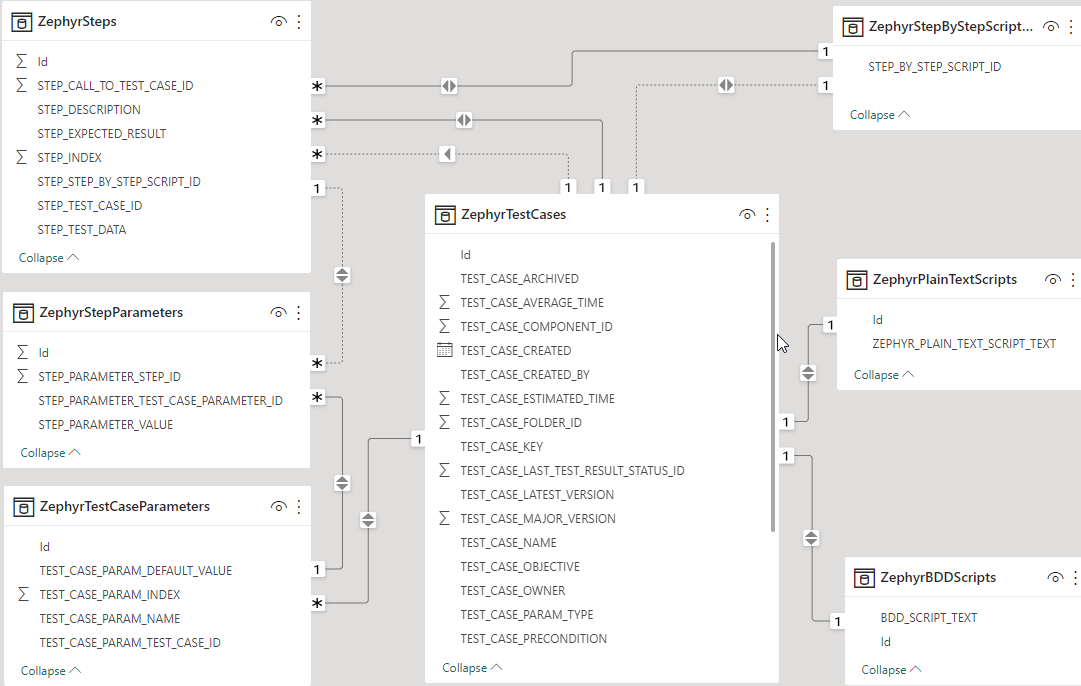Viewport: 1081px width, 686px height.
Task: Click the STEP_BY_STEP_SCRIPT_ID field
Action: [x=935, y=67]
